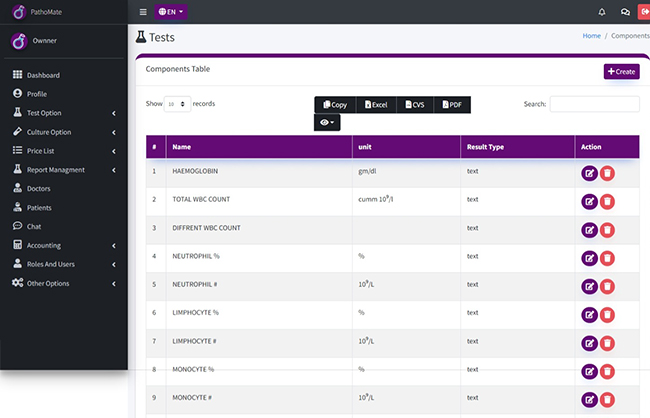
Task: Delete the LIMPHOCYTE # row
Action: 607,343
